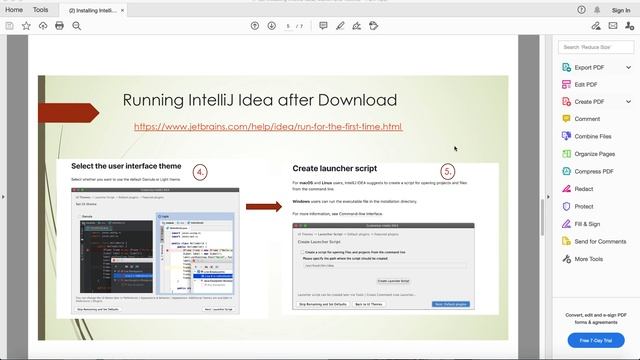Send the file by email envelope icon

[613, 26]
